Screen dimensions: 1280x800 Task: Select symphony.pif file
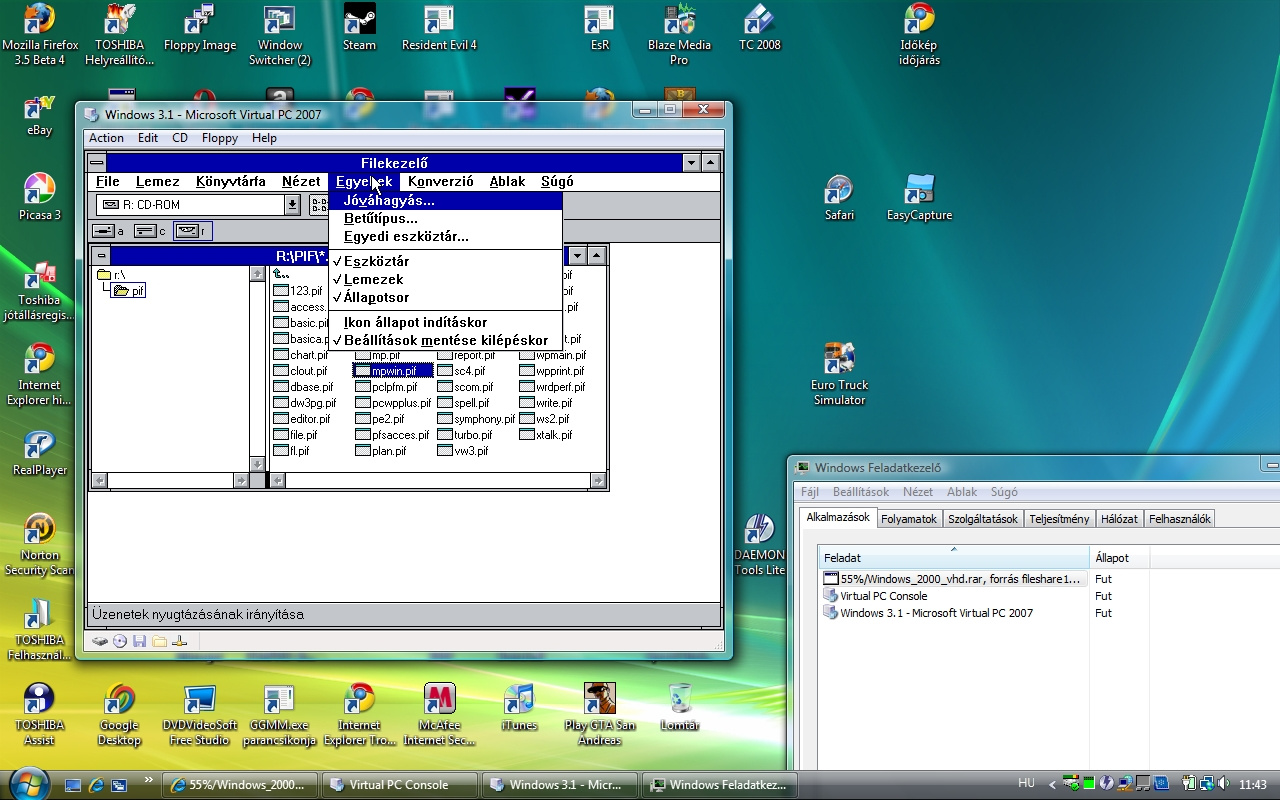pos(476,419)
